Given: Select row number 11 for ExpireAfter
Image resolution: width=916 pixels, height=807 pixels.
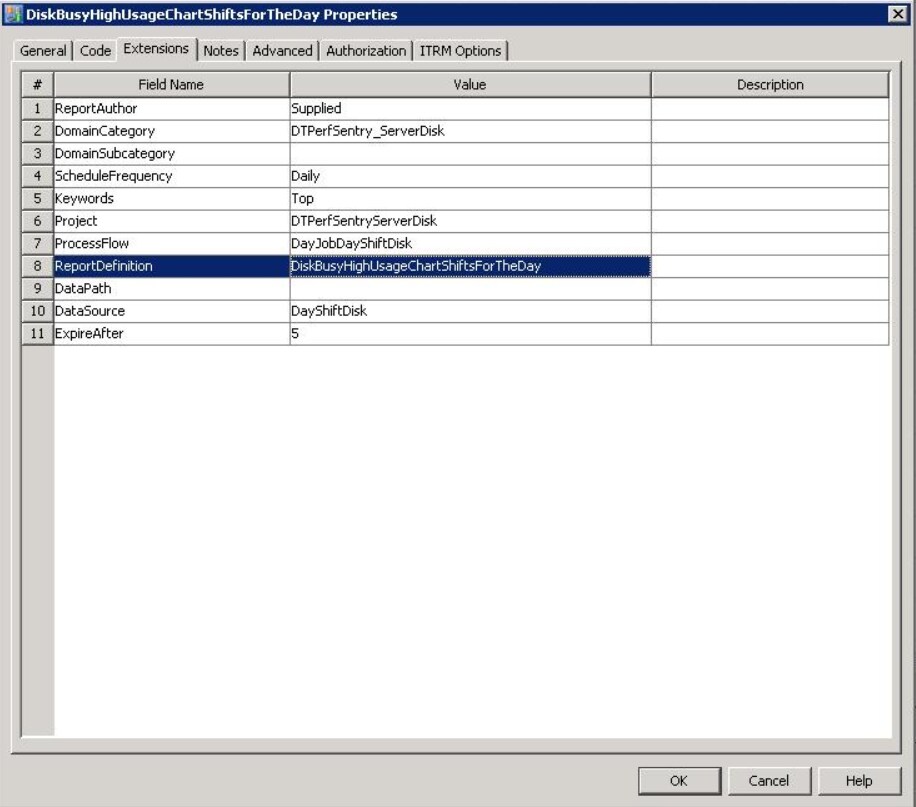Looking at the screenshot, I should (32, 335).
